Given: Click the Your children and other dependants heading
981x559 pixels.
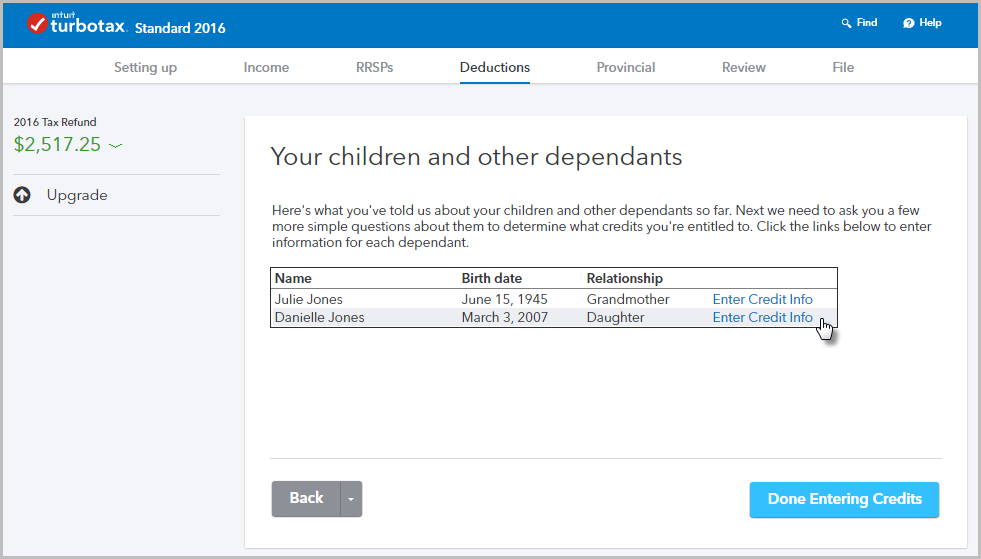Looking at the screenshot, I should pos(476,156).
